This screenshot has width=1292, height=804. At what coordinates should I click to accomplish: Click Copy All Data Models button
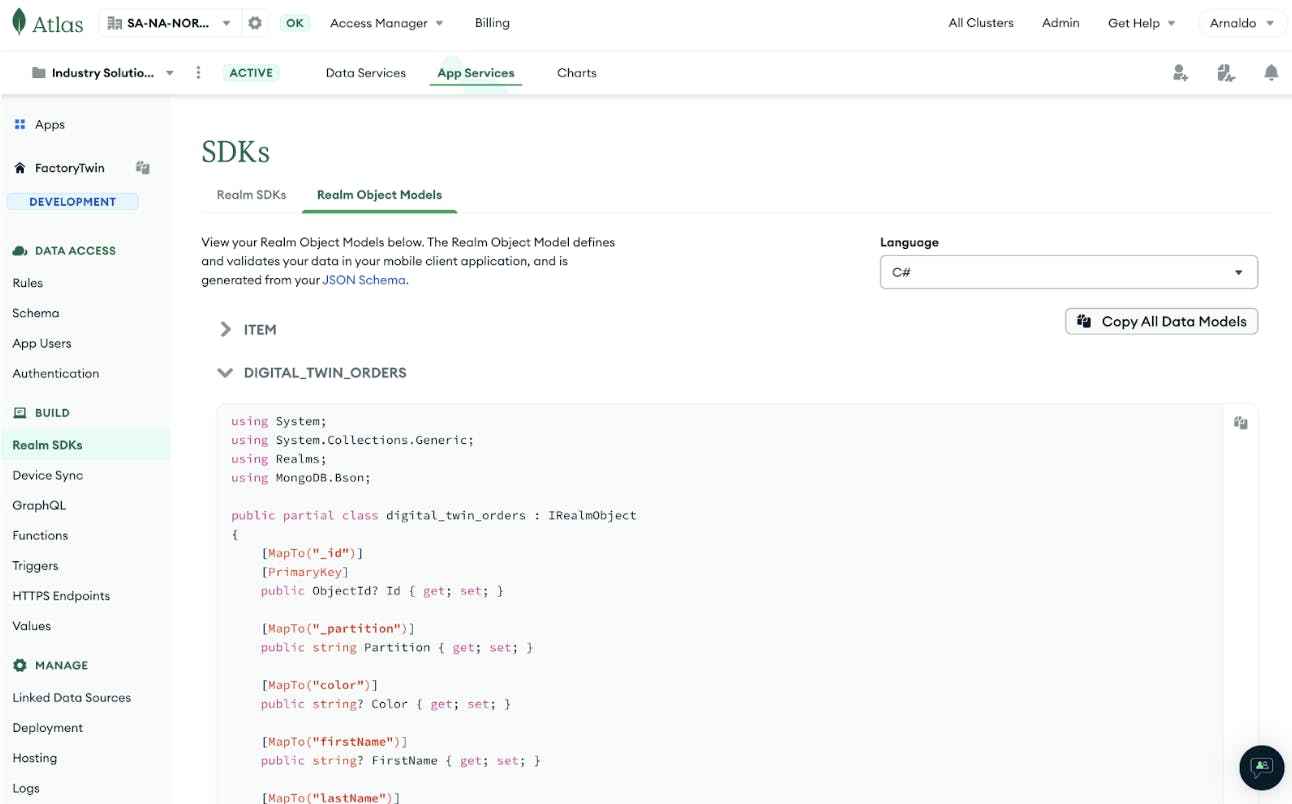coord(1161,321)
